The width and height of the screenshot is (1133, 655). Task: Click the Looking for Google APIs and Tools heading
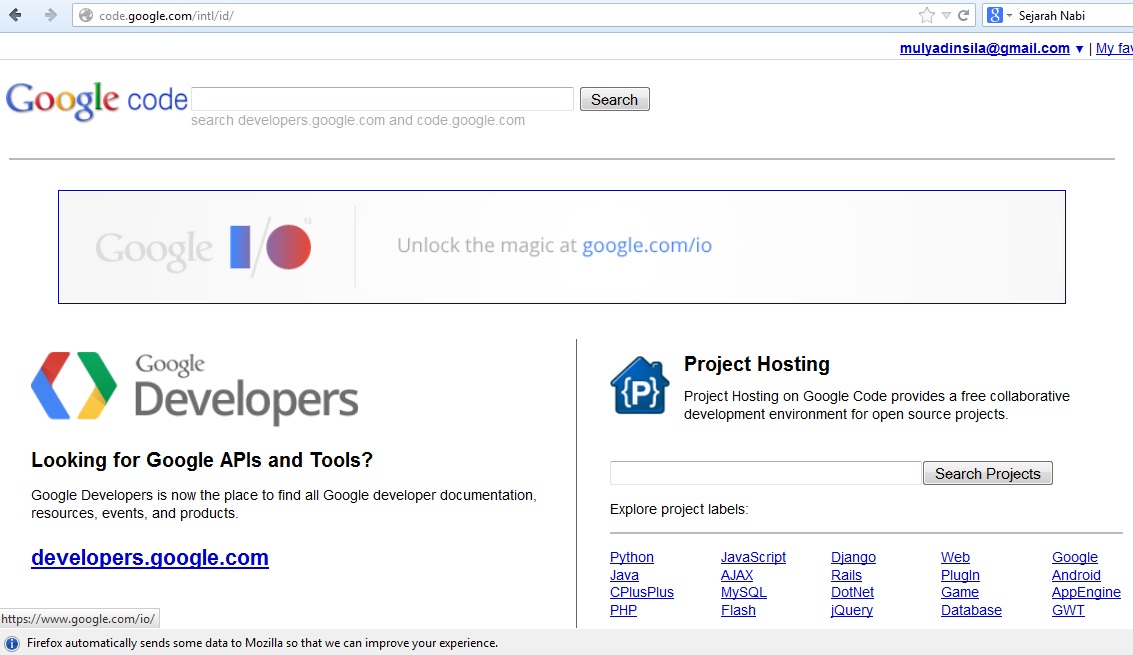click(202, 460)
